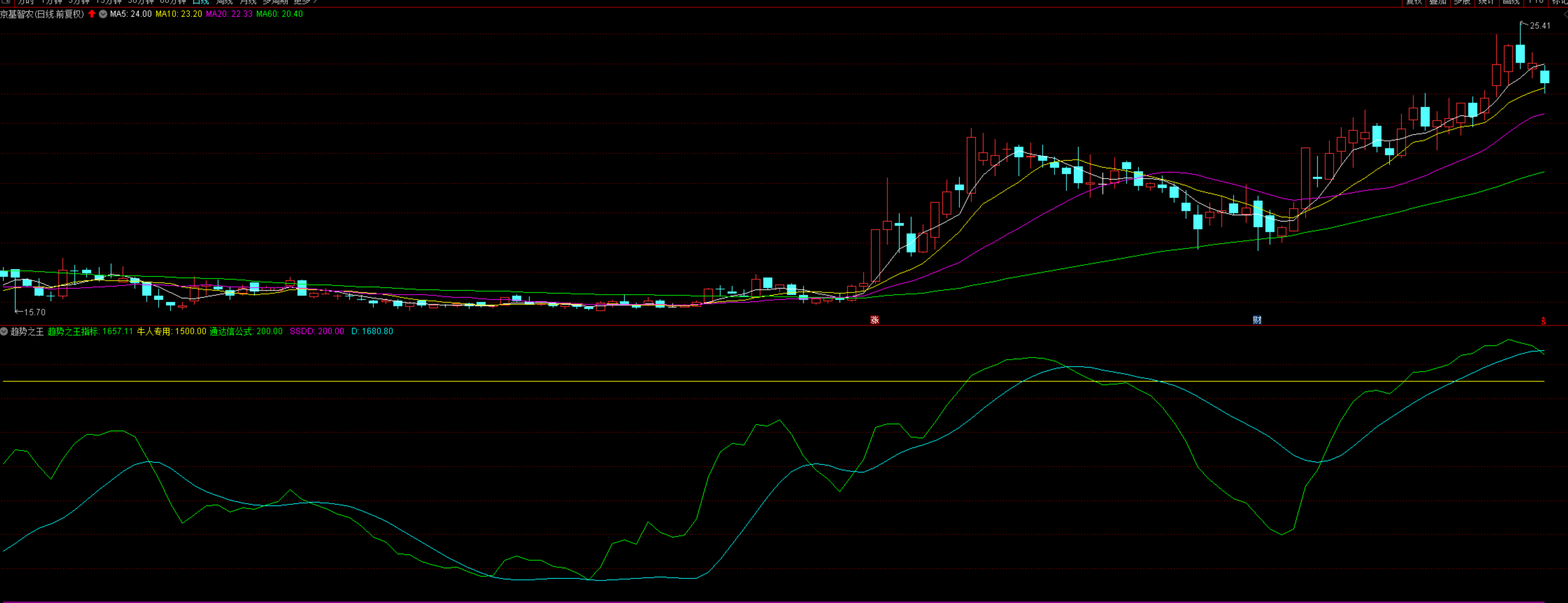Click the red 涨 marker on the timeline

[875, 320]
